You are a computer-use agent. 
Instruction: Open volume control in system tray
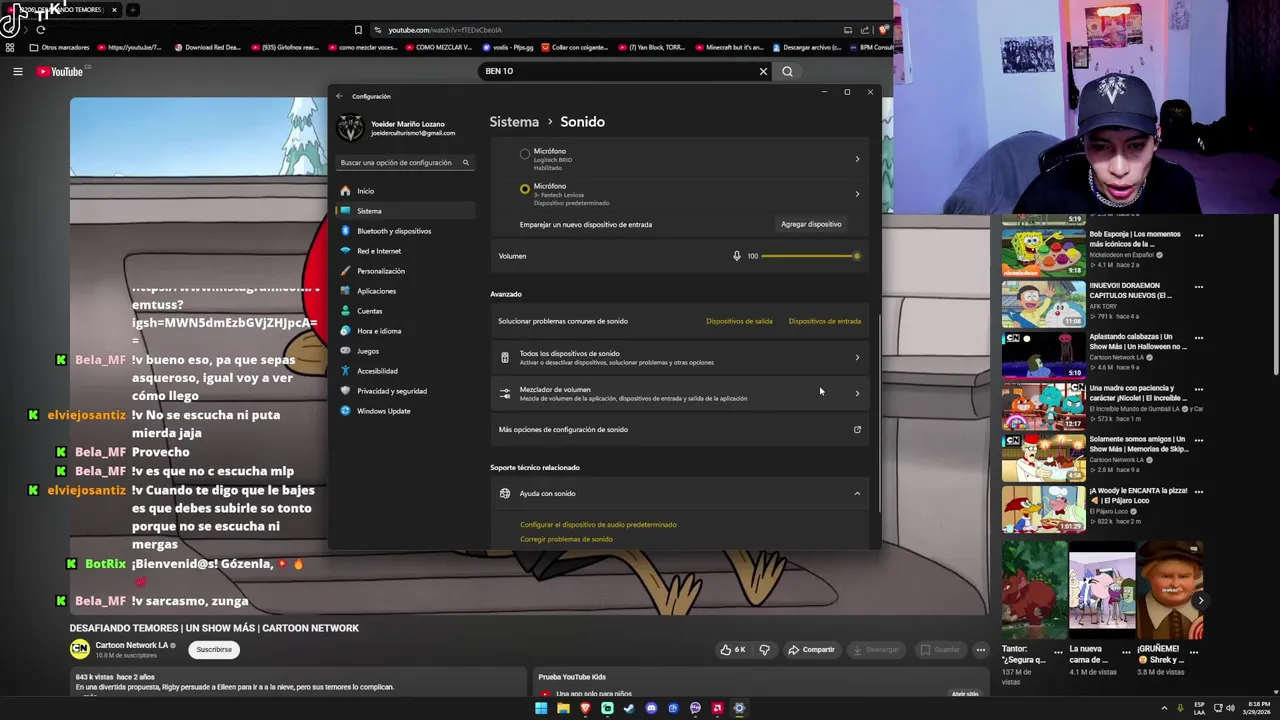click(x=1230, y=708)
